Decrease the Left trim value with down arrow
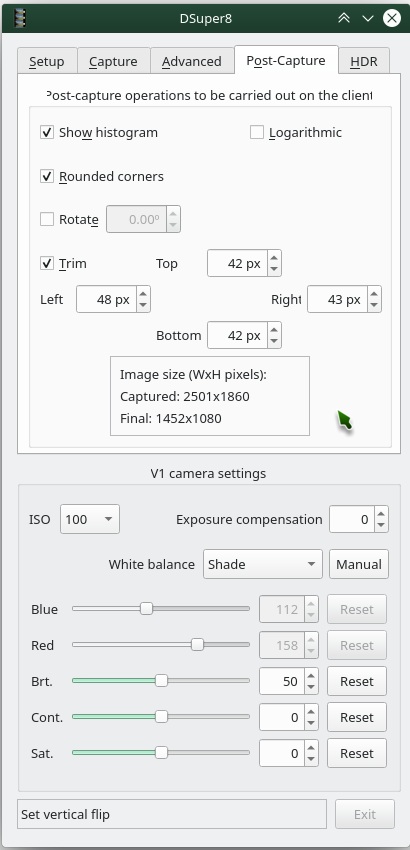 click(x=143, y=305)
